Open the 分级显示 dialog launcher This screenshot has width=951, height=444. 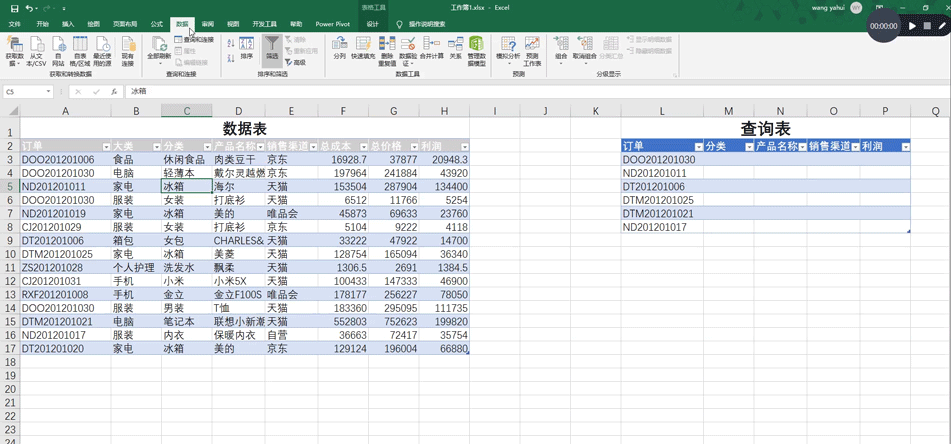pyautogui.click(x=675, y=75)
